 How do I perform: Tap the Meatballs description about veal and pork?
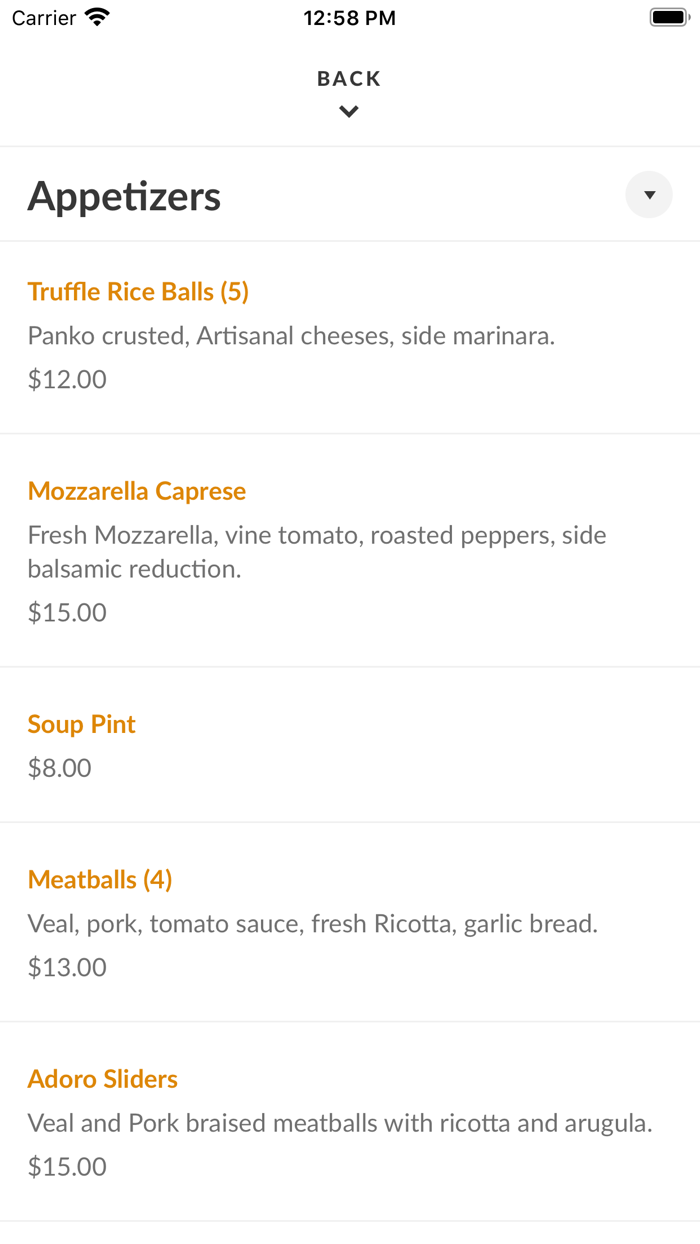[x=313, y=924]
